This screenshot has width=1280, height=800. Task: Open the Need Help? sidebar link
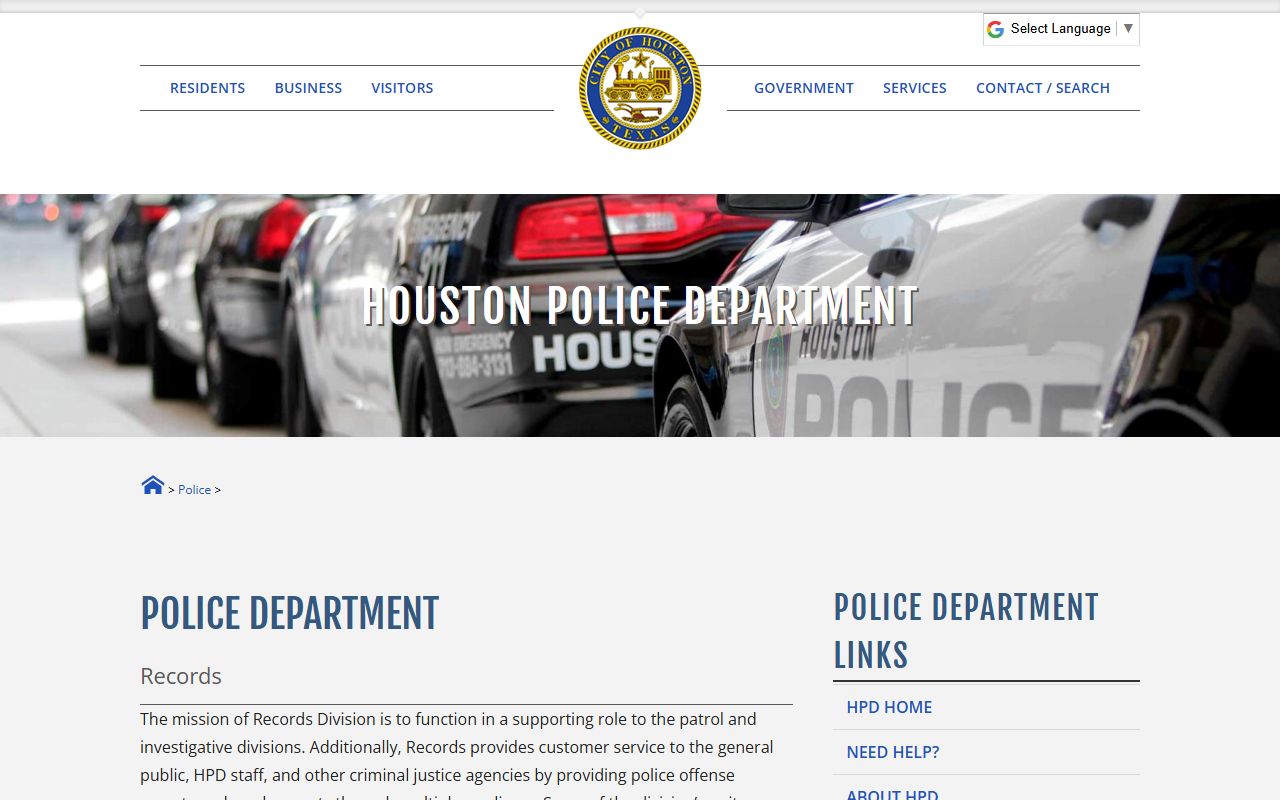893,752
